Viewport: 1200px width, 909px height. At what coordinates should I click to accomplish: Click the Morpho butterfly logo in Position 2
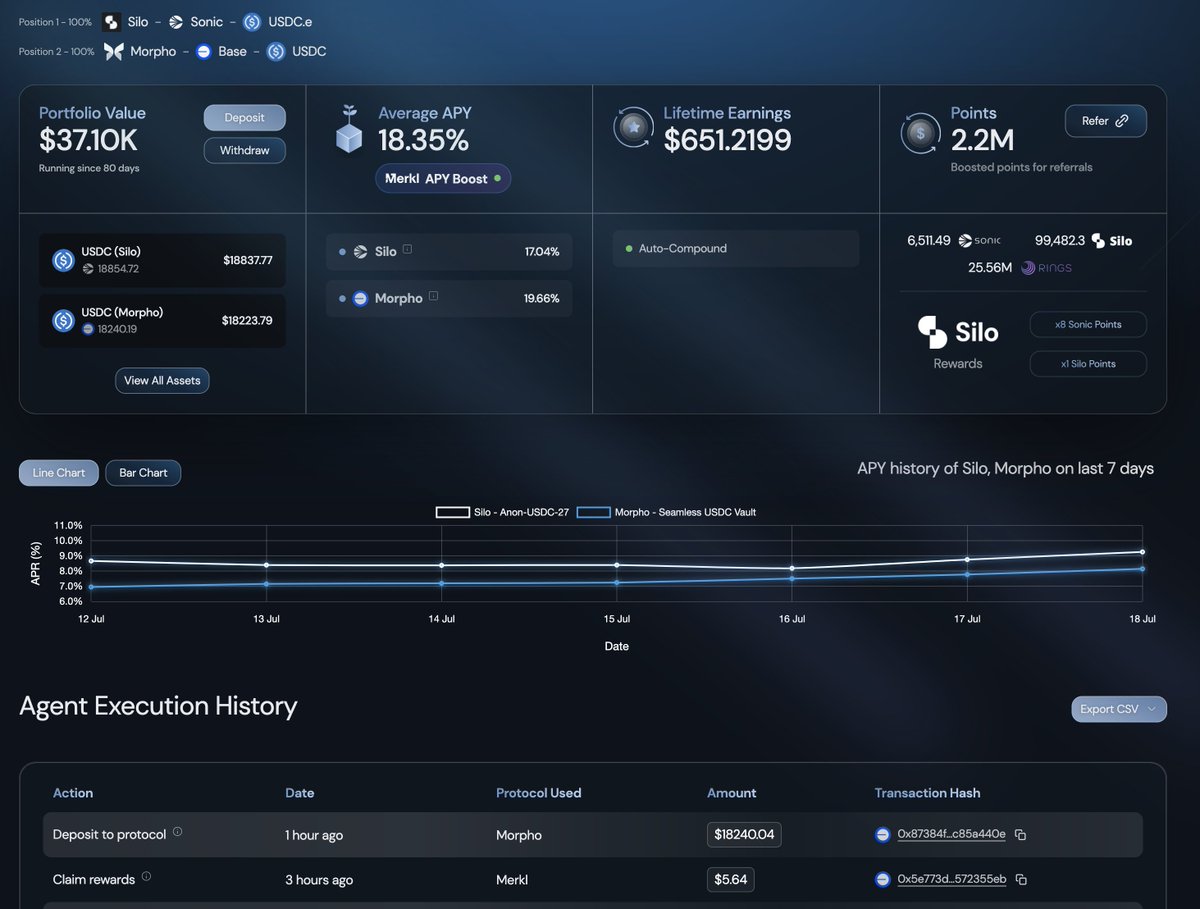point(113,51)
